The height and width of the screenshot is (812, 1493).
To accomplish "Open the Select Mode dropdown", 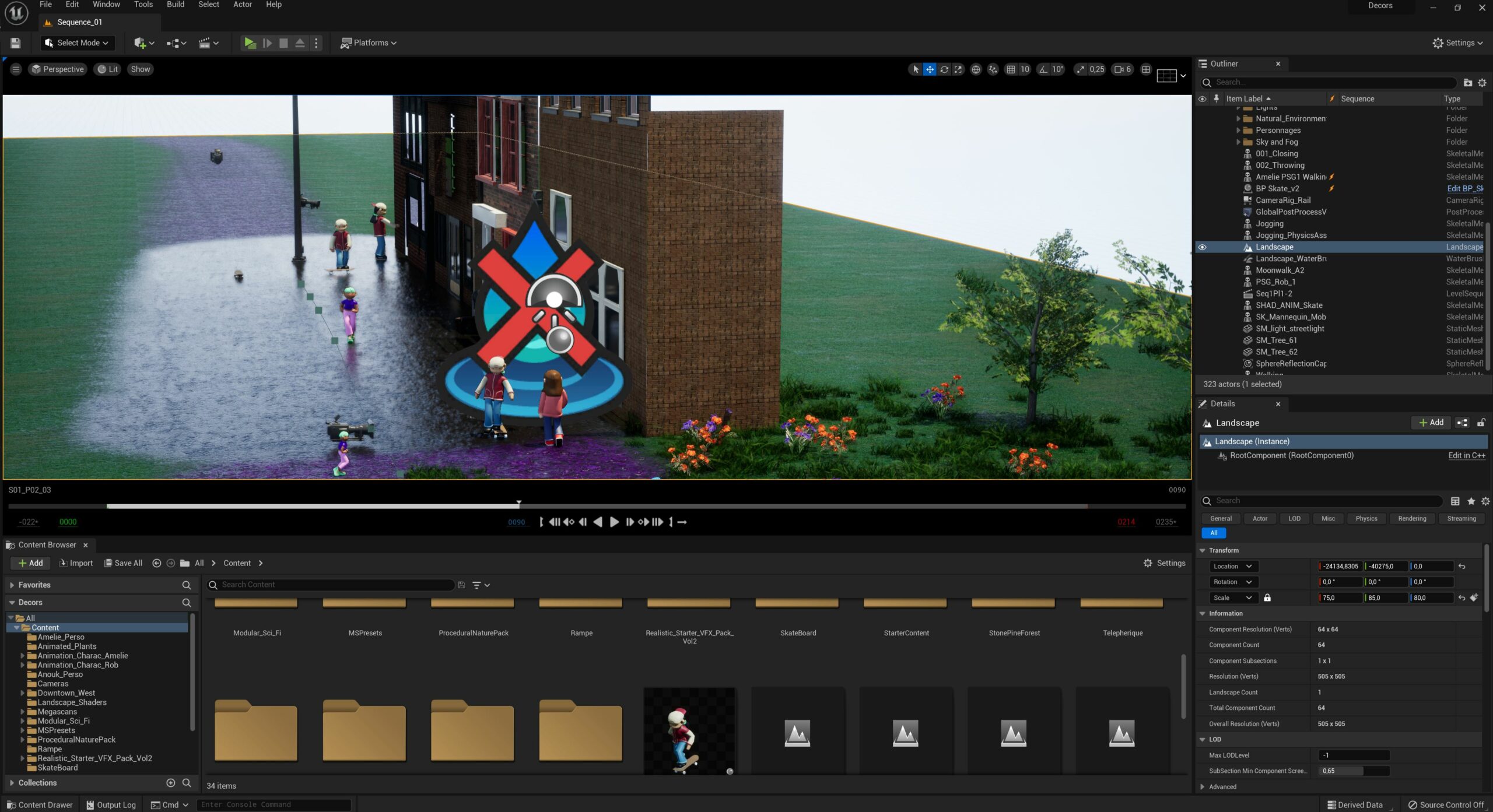I will tap(78, 43).
